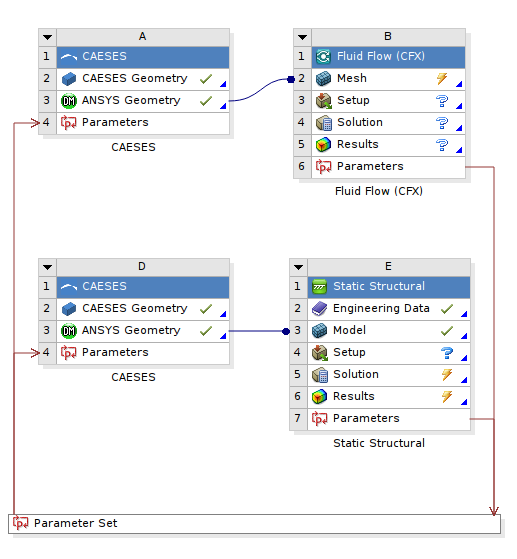
Task: Open system A dropdown arrow menu
Action: (x=47, y=37)
